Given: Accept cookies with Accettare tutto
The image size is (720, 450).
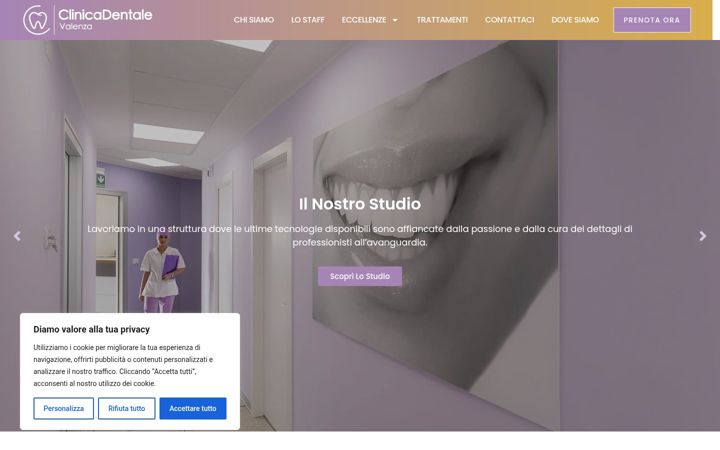Looking at the screenshot, I should tap(193, 408).
